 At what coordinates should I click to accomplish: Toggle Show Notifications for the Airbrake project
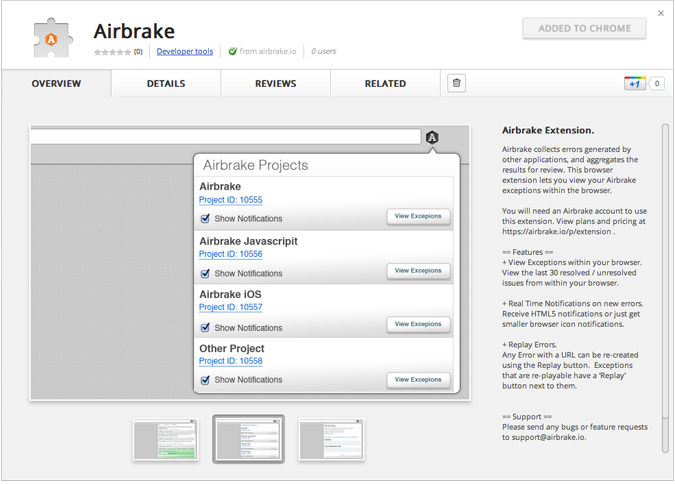(x=205, y=219)
